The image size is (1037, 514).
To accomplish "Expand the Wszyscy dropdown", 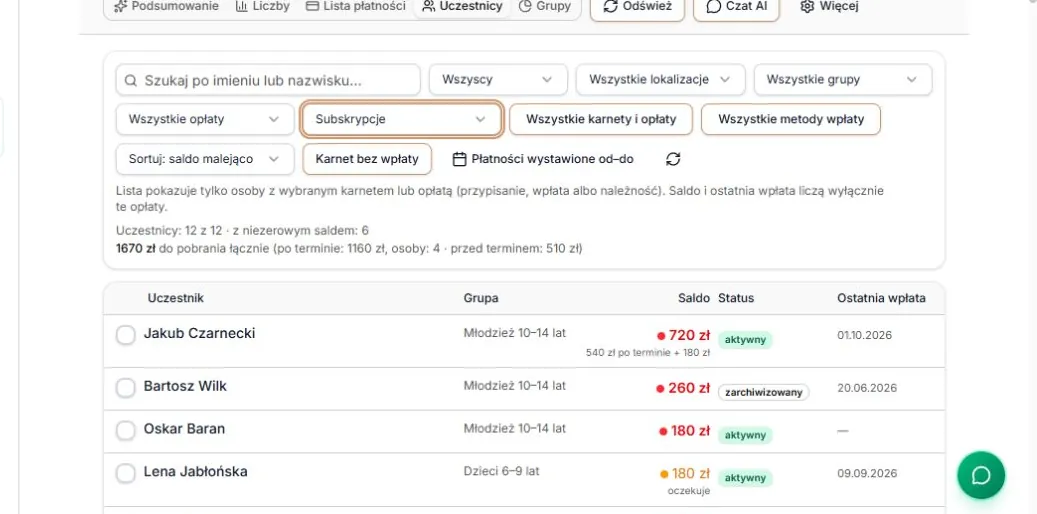I will pos(498,80).
